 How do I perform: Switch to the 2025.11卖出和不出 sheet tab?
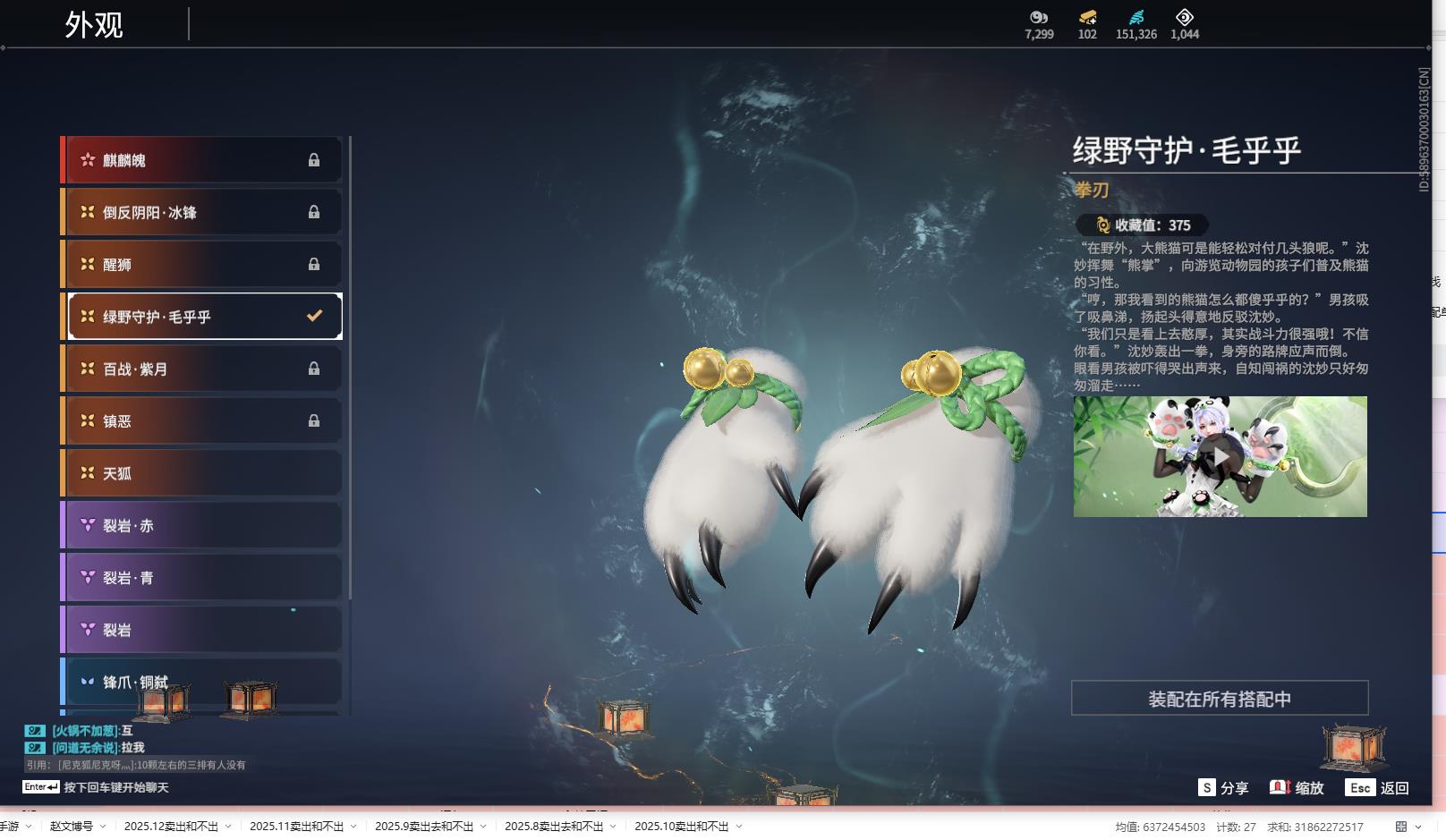(296, 827)
